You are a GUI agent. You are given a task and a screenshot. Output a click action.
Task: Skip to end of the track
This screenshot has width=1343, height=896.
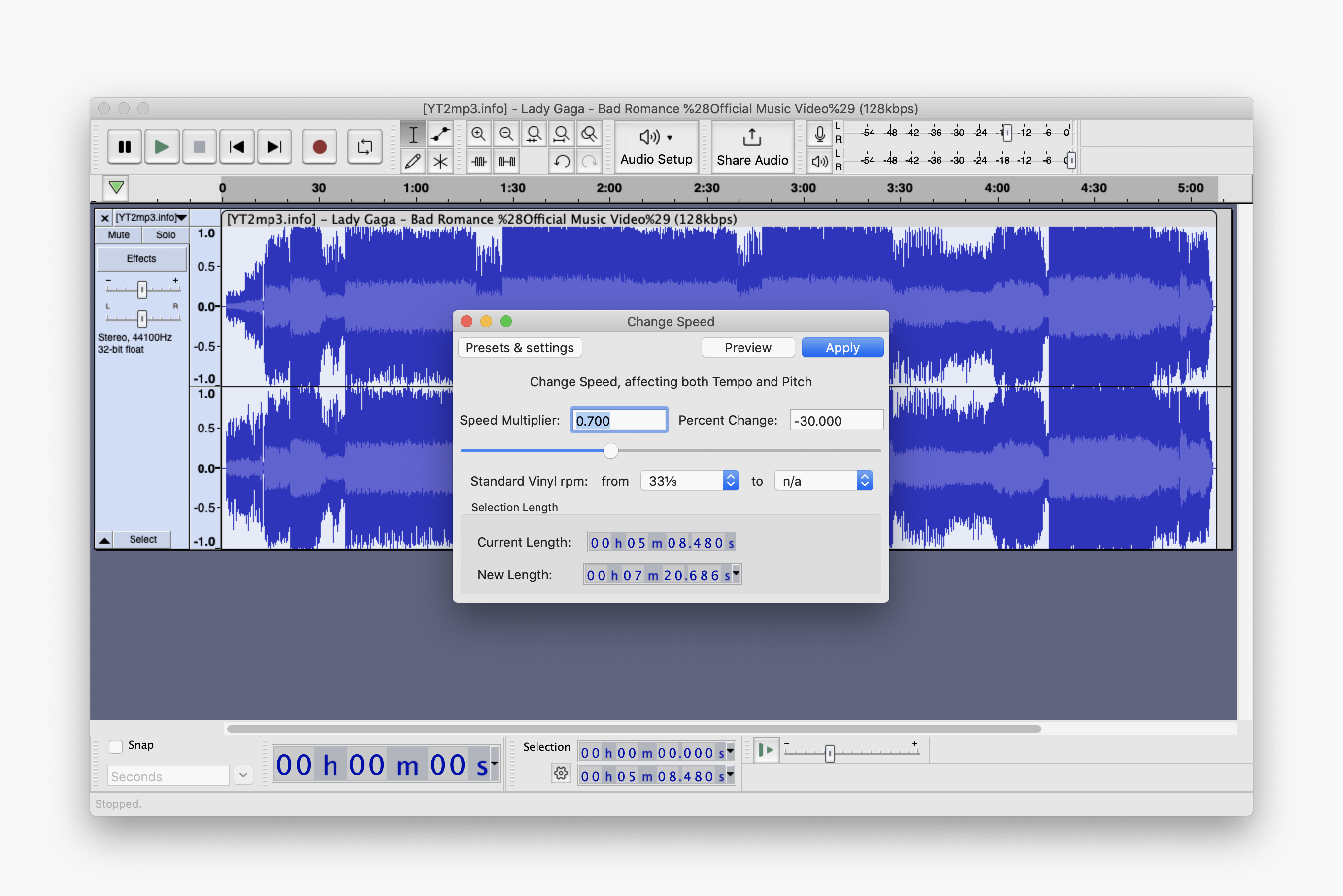click(274, 147)
